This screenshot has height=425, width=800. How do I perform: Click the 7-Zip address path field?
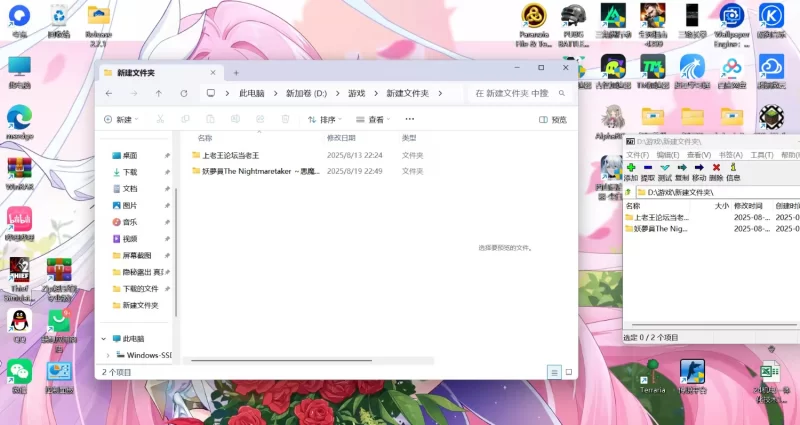(718, 192)
